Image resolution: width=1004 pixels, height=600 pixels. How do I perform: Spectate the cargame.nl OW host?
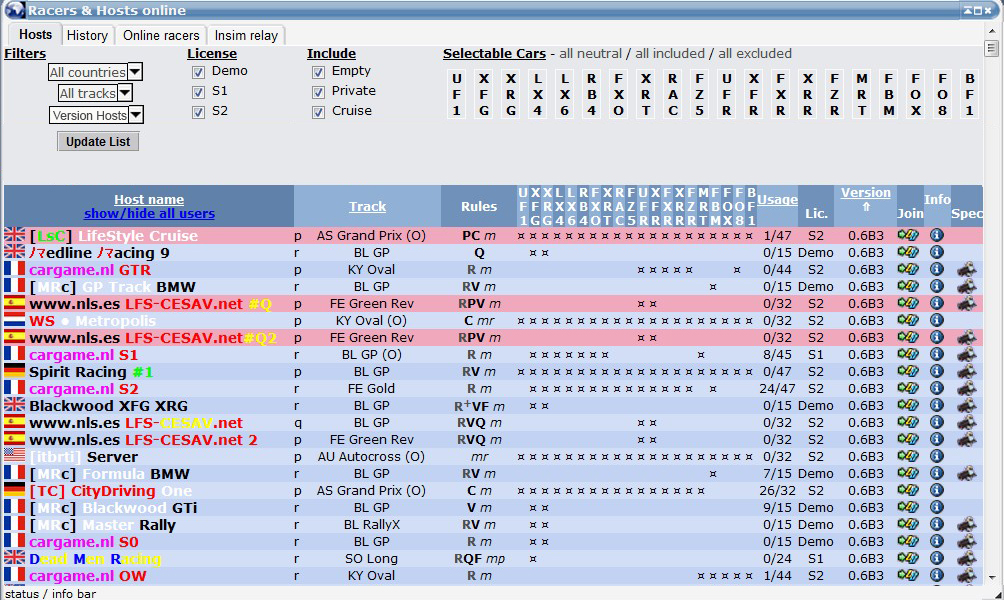tap(967, 576)
